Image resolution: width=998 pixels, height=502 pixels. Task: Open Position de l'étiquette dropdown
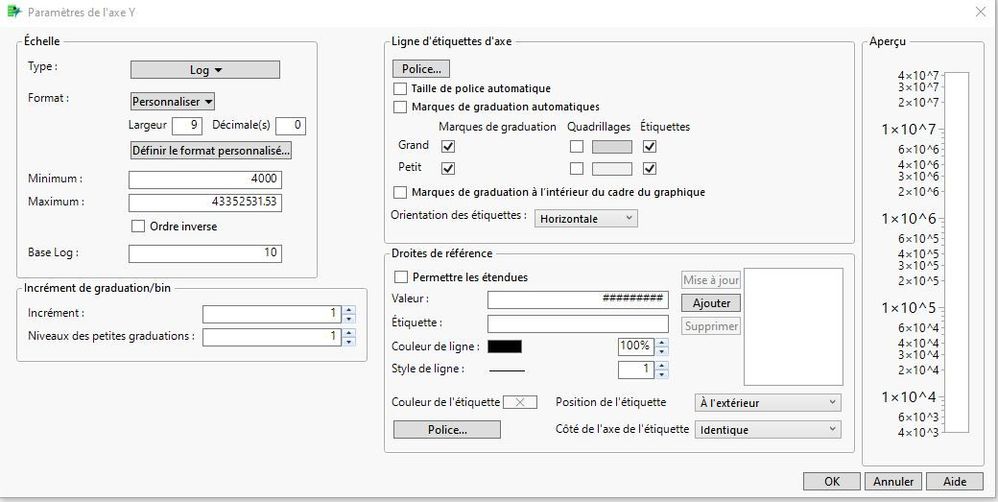(768, 403)
